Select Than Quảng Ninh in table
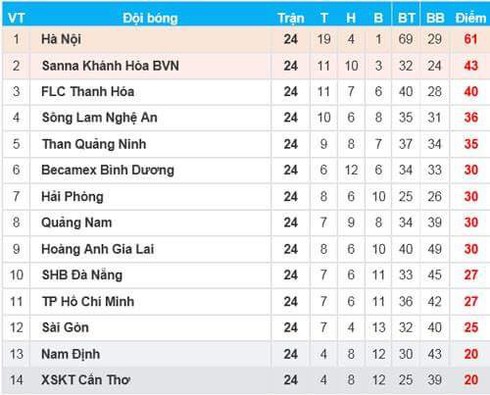This screenshot has width=490, height=395. tap(94, 144)
